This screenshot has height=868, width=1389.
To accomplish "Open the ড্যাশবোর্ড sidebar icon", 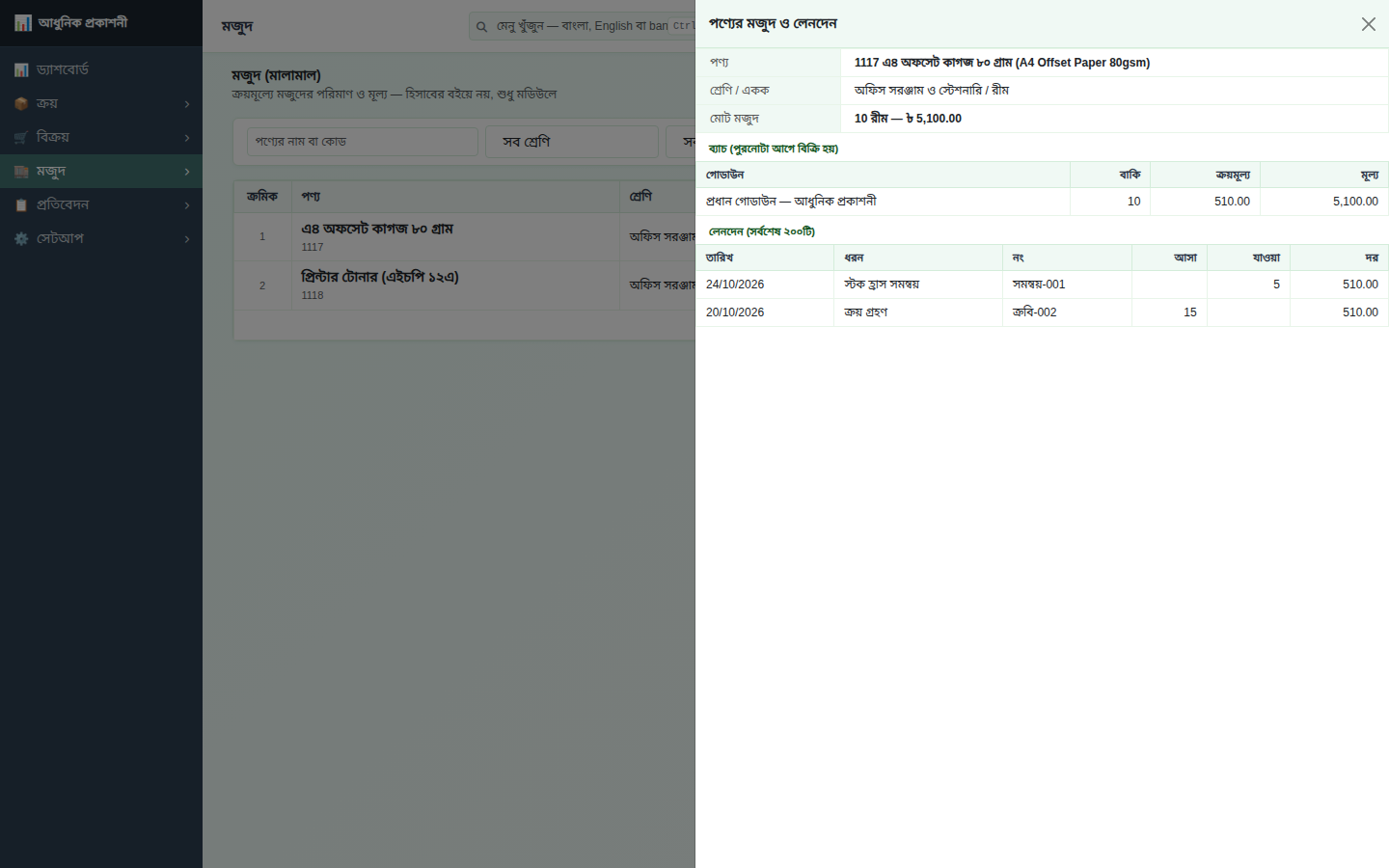I will [21, 69].
